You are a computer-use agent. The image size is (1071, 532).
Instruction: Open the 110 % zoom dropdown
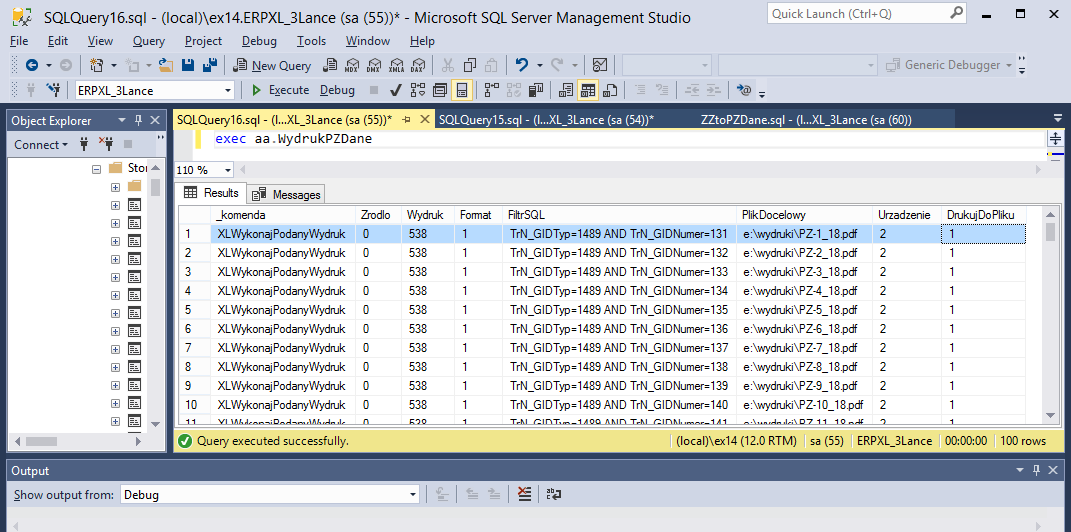click(x=227, y=170)
